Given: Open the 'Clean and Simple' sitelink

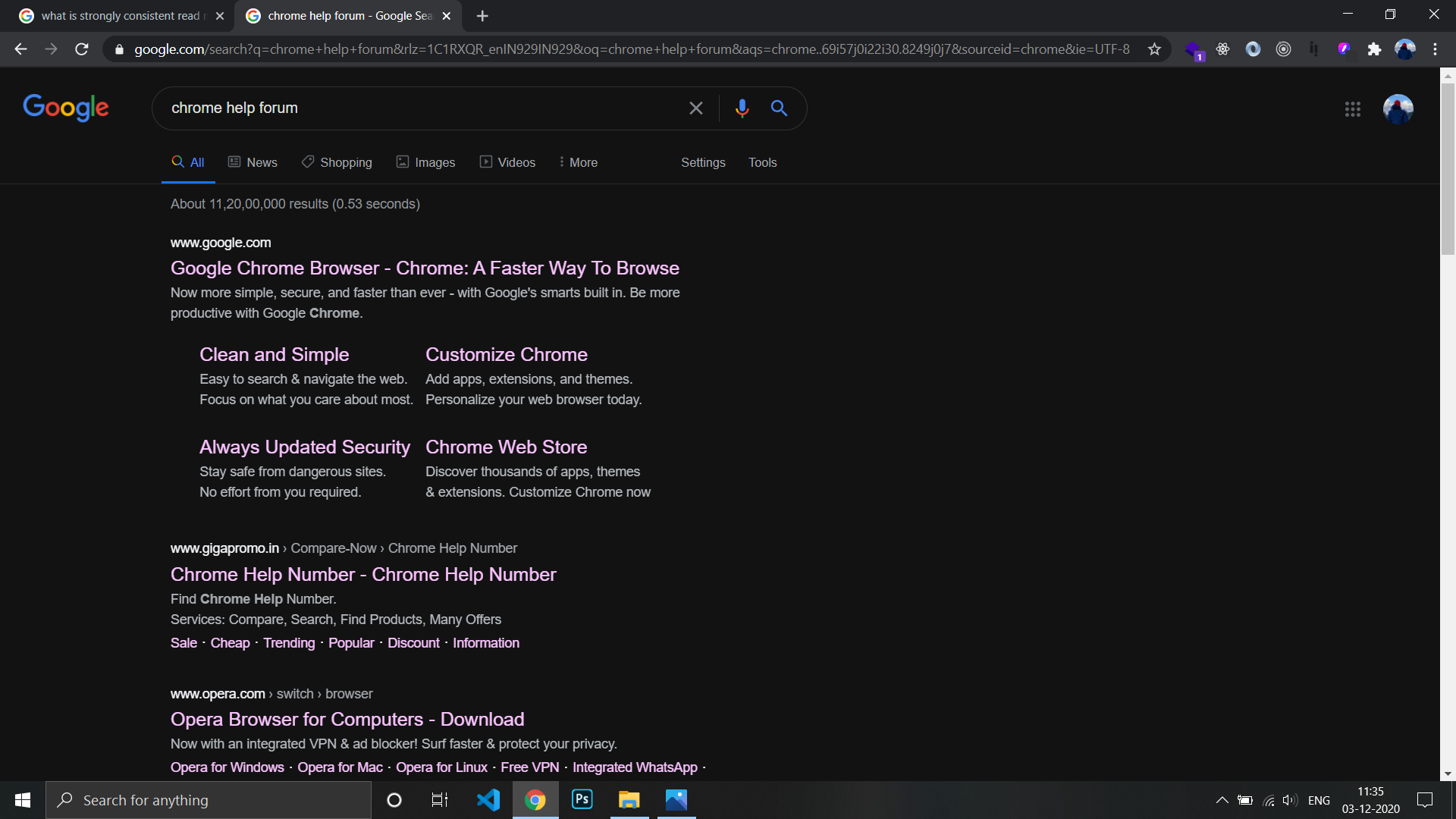Looking at the screenshot, I should tap(274, 354).
